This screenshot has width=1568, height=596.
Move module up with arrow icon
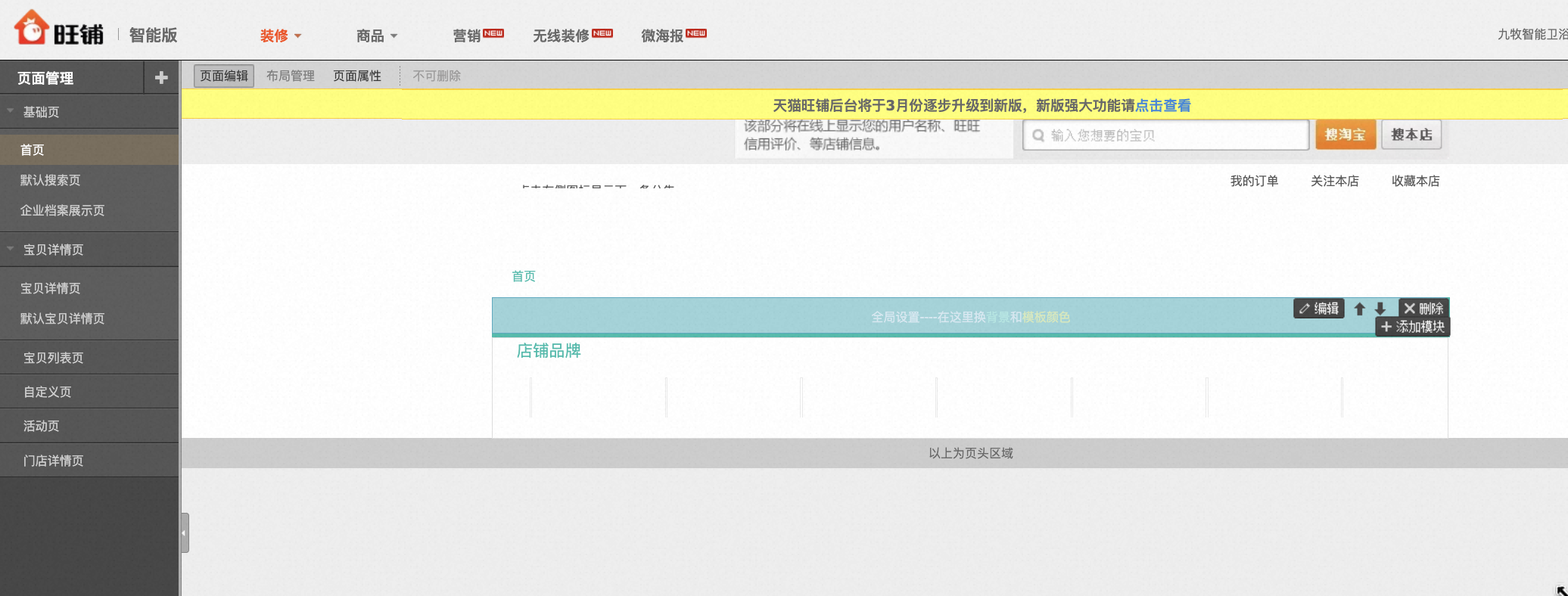click(1359, 309)
